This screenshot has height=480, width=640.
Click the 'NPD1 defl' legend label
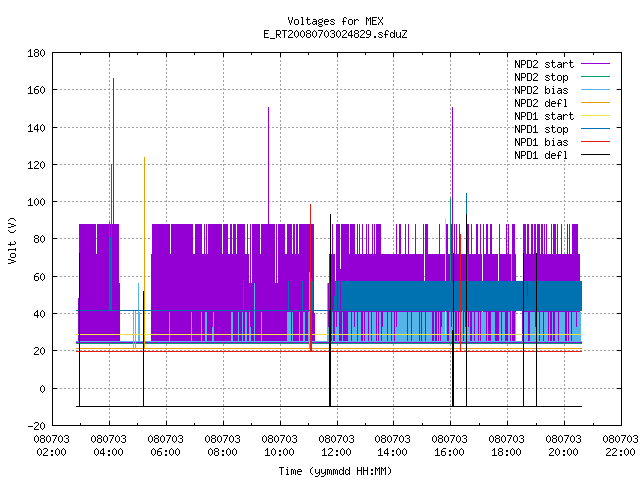541,156
